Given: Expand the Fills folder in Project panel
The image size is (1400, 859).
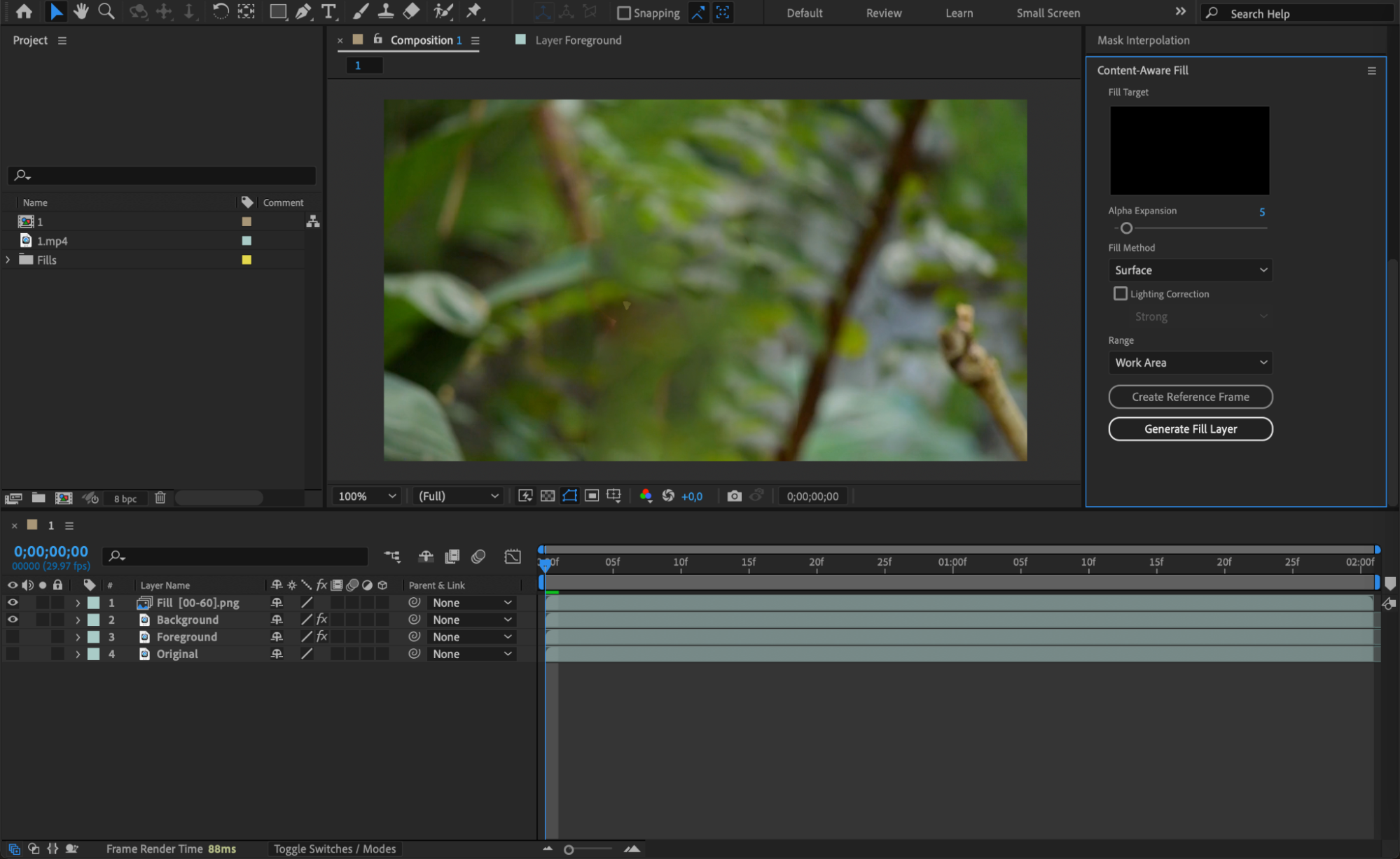Looking at the screenshot, I should click(8, 260).
